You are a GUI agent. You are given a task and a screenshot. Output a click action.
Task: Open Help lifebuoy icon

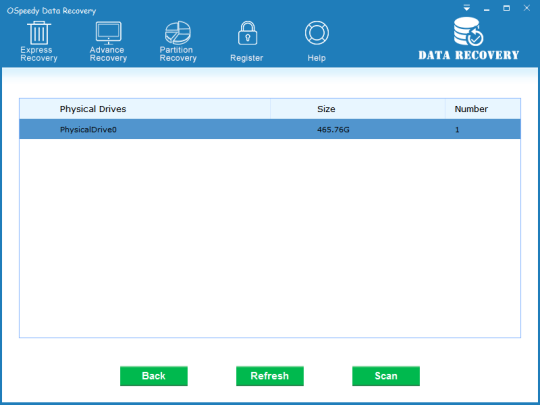316,33
